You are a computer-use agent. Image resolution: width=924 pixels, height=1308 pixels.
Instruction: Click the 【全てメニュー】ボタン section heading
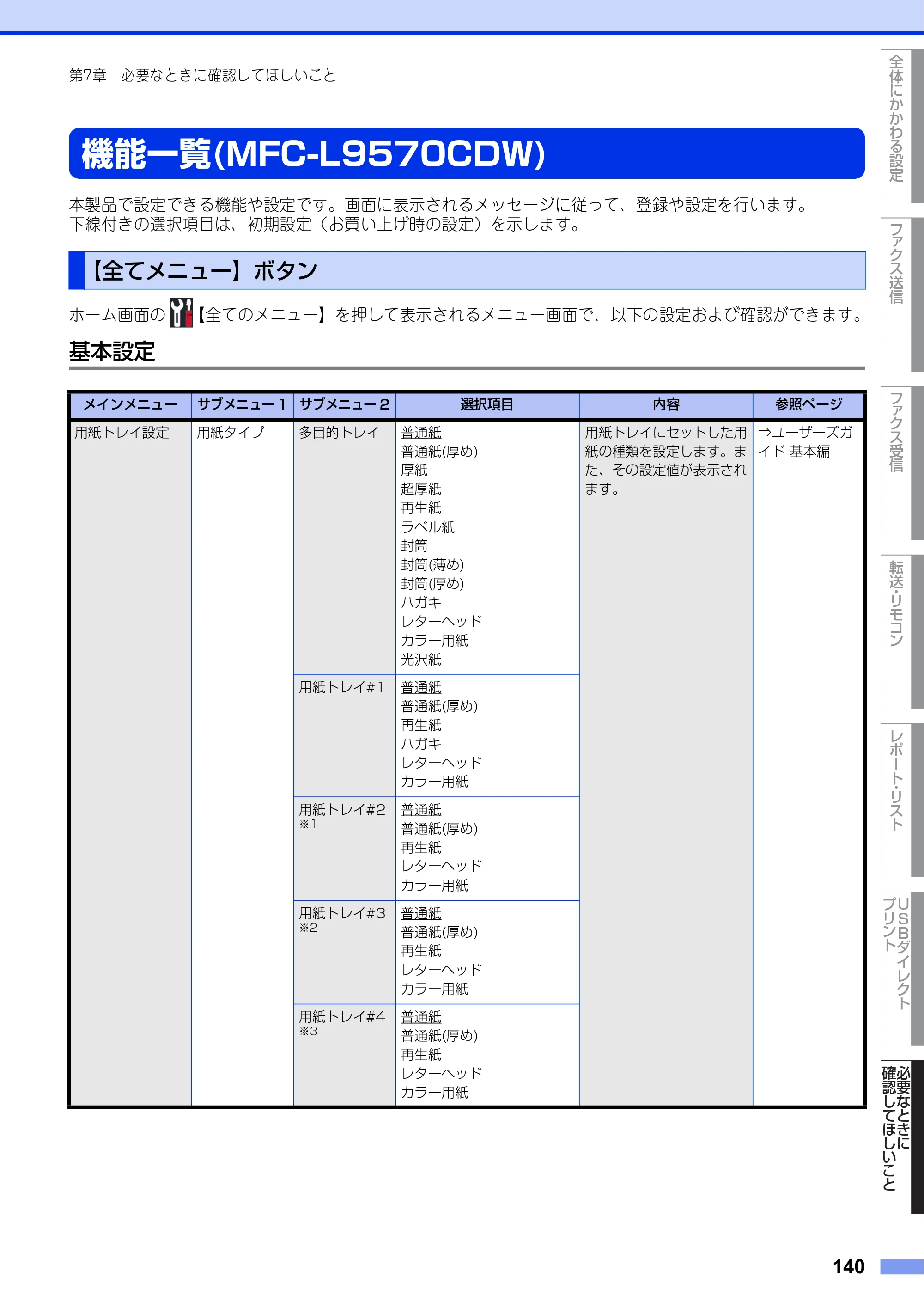467,270
